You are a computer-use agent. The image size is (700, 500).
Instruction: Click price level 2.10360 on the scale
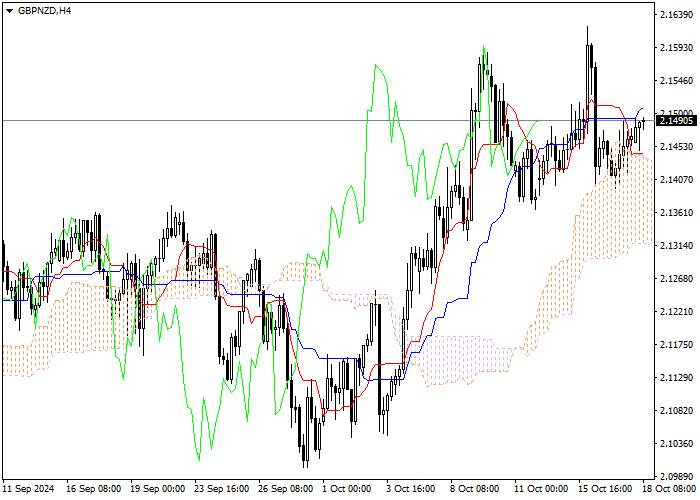pyautogui.click(x=676, y=444)
